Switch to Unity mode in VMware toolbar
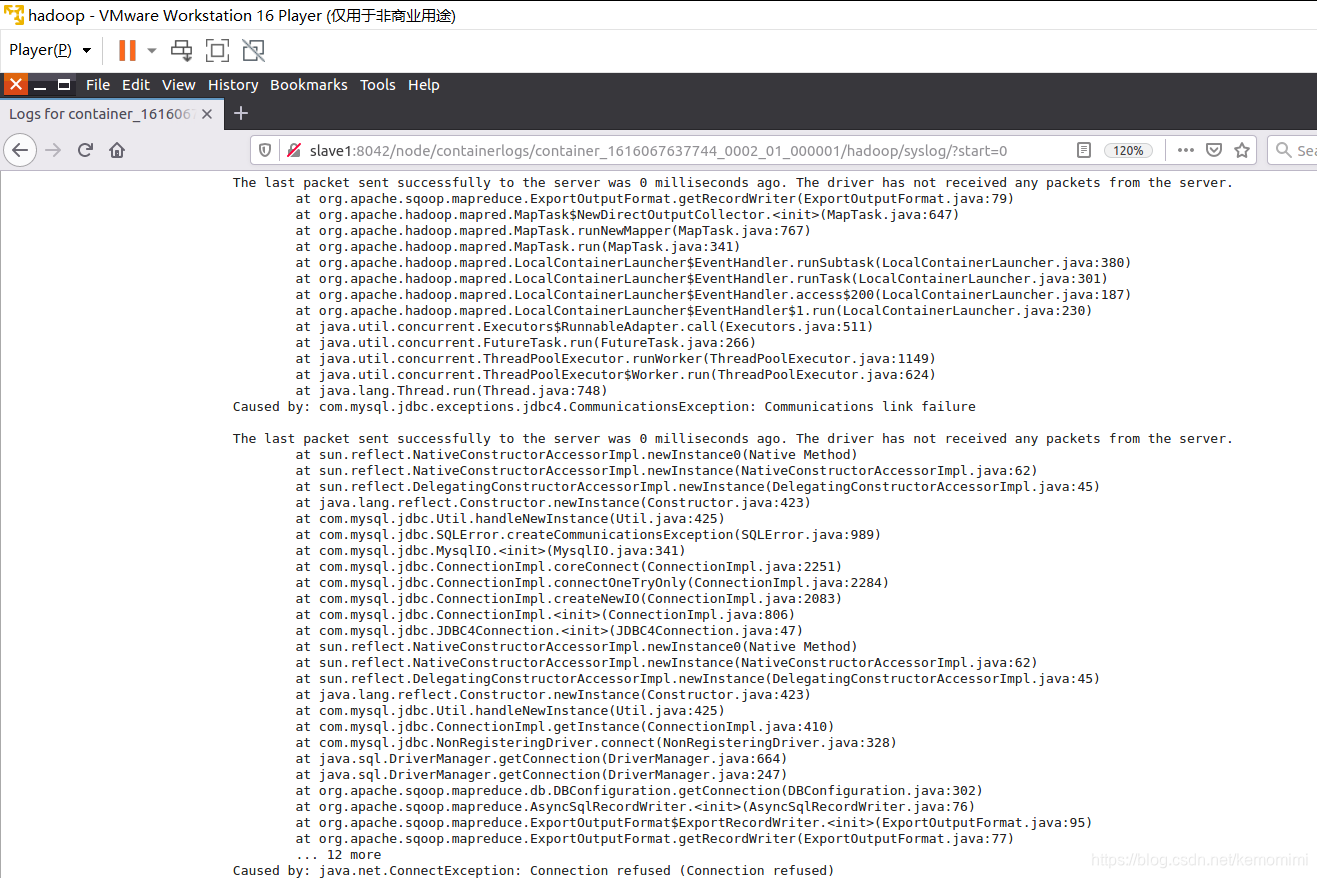1317x878 pixels. (252, 50)
